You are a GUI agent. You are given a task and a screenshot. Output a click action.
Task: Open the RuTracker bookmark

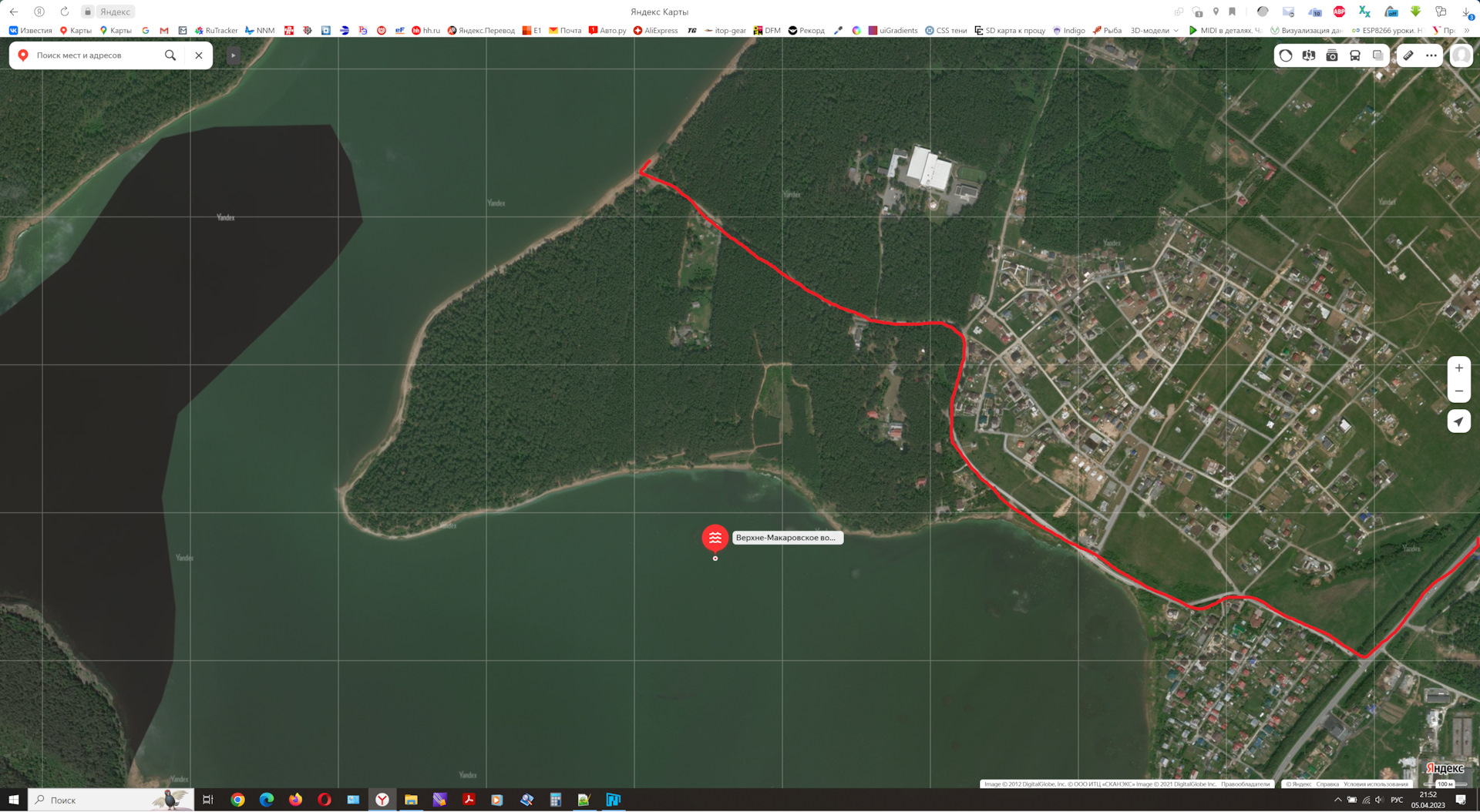point(216,31)
